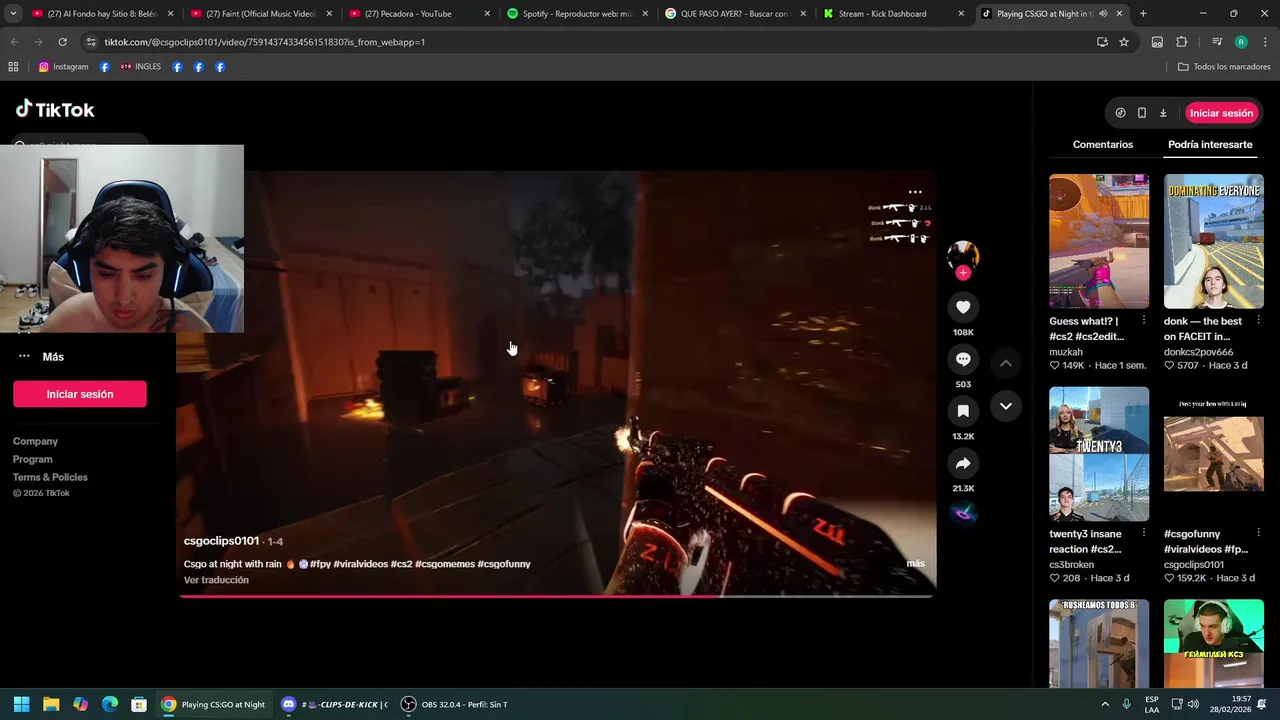Image resolution: width=1280 pixels, height=720 pixels.
Task: Like the video with the heart icon
Action: (963, 307)
